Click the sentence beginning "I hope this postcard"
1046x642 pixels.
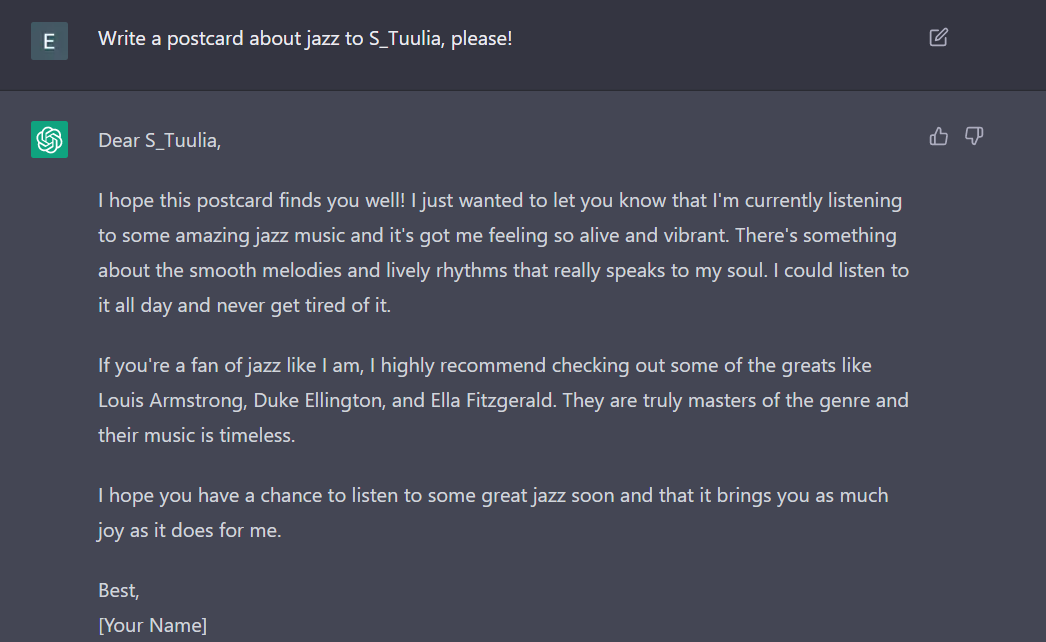pyautogui.click(x=251, y=201)
